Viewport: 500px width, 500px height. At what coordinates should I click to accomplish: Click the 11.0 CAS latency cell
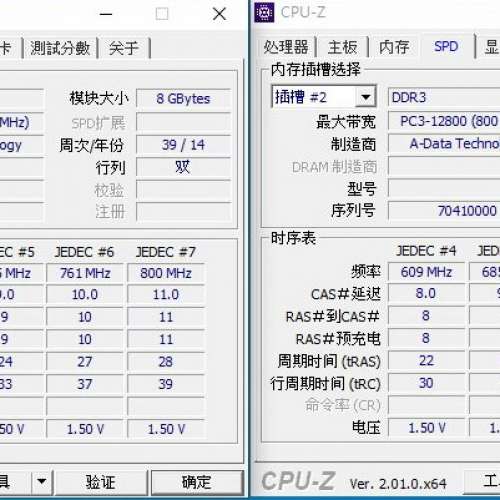[166, 295]
